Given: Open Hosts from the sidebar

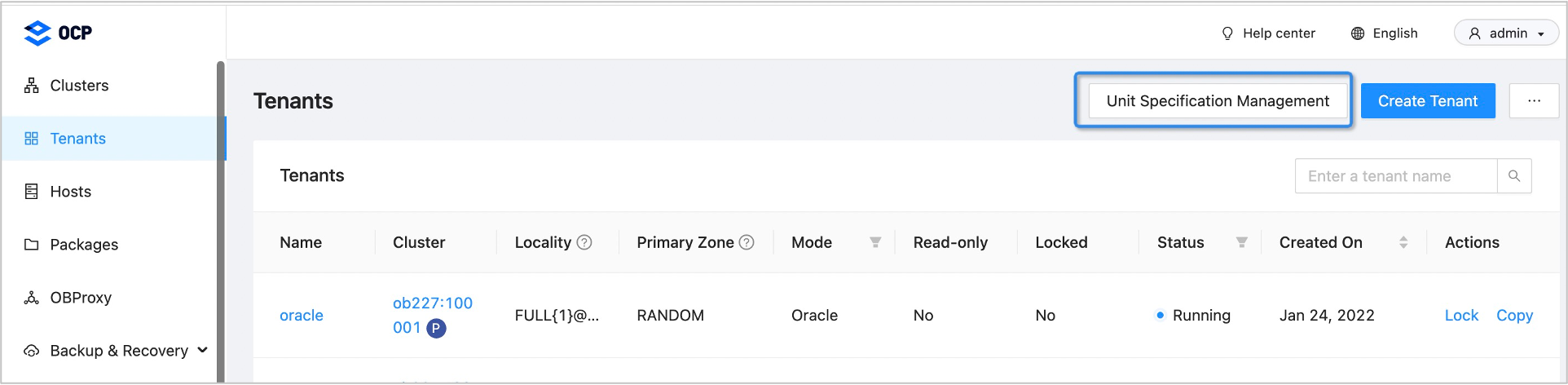Looking at the screenshot, I should [71, 192].
